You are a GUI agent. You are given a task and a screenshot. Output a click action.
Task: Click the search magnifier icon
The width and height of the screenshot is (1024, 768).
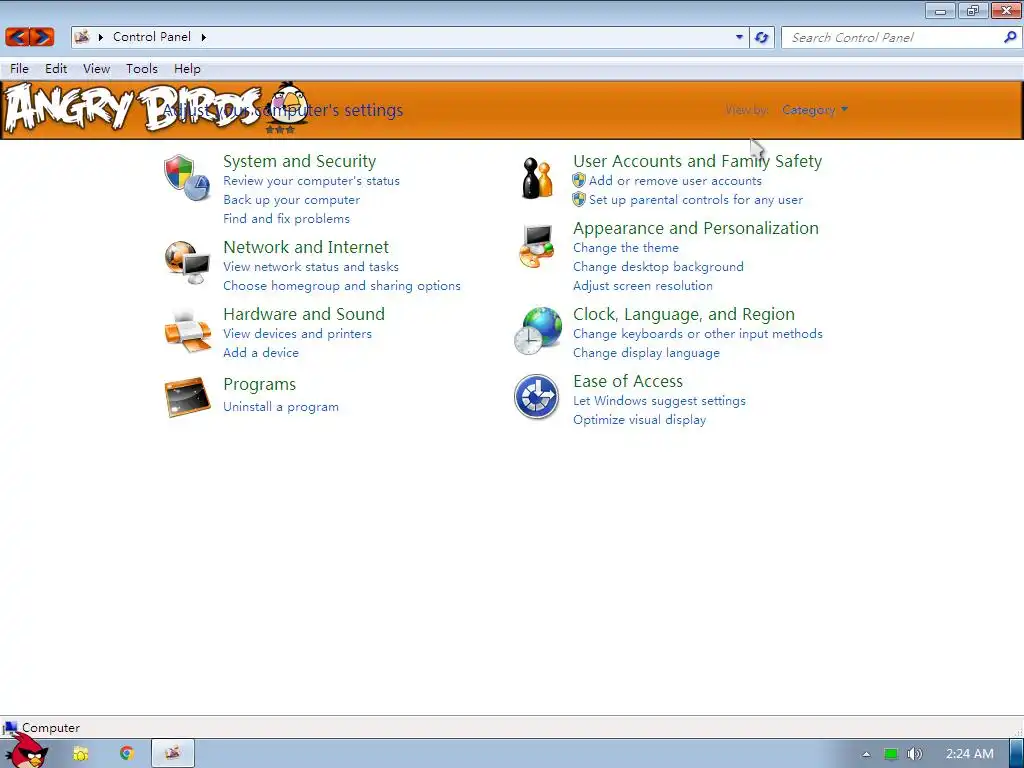point(1010,37)
